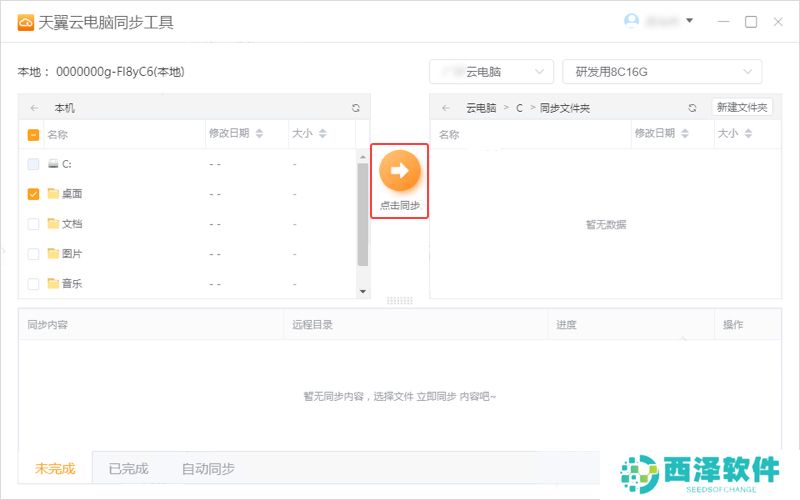Open the 研发用8C16G machine dropdown

coord(662,72)
